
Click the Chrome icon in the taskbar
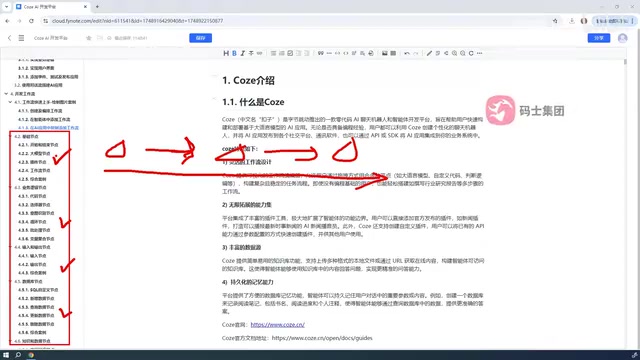31,355
